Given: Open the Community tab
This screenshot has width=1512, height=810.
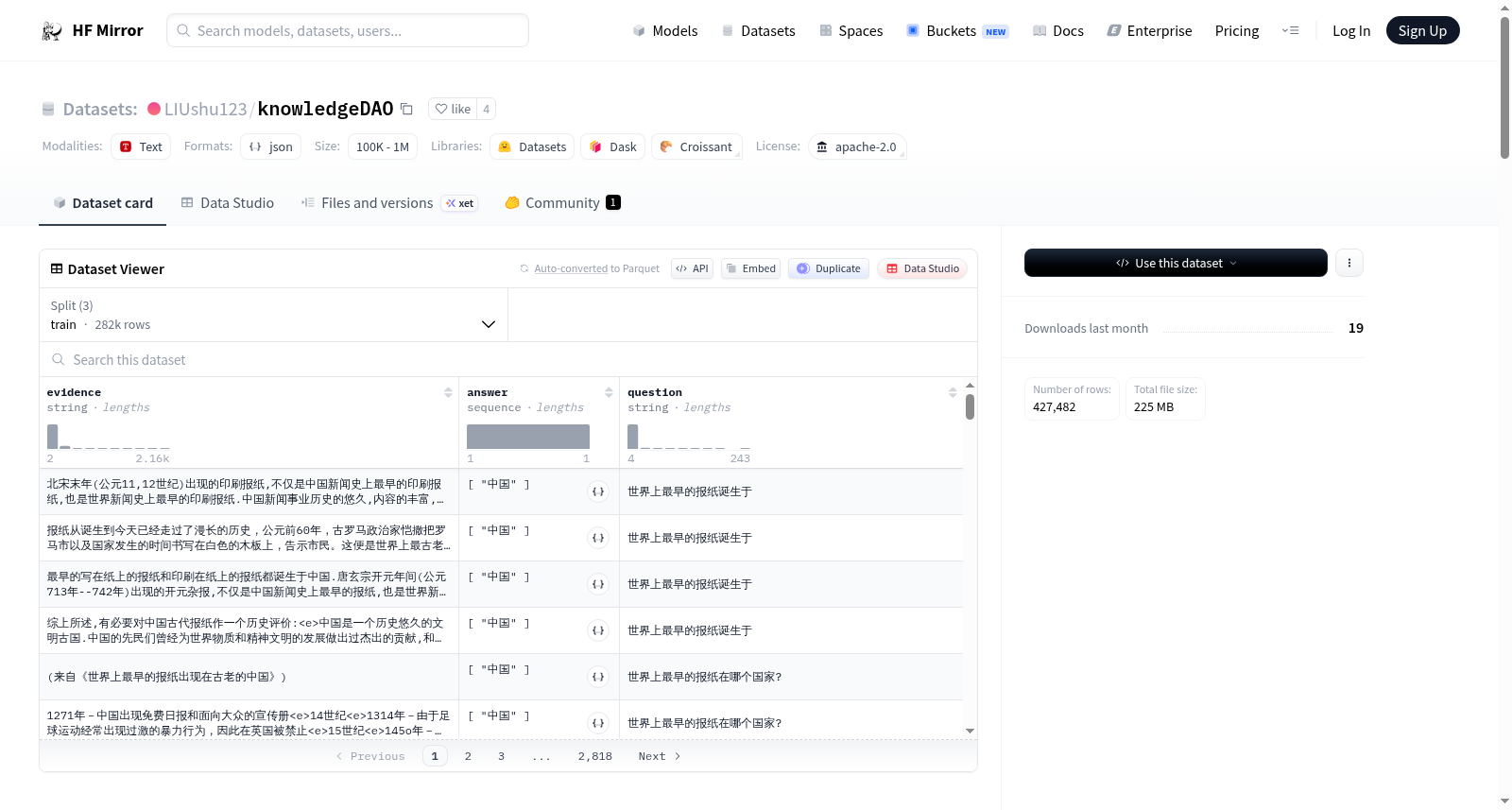Looking at the screenshot, I should [562, 202].
